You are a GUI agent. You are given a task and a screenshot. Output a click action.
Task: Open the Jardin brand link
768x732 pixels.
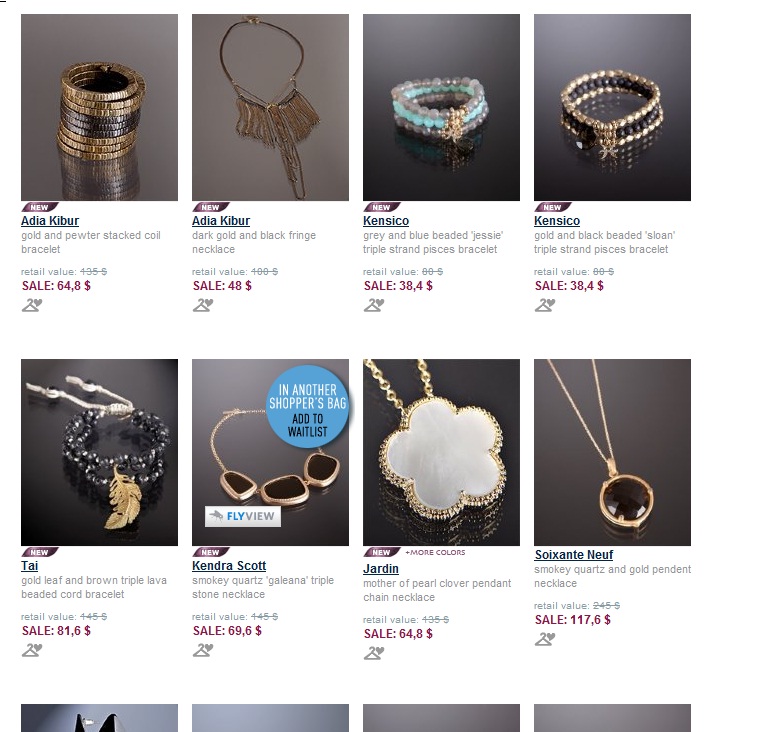point(381,569)
